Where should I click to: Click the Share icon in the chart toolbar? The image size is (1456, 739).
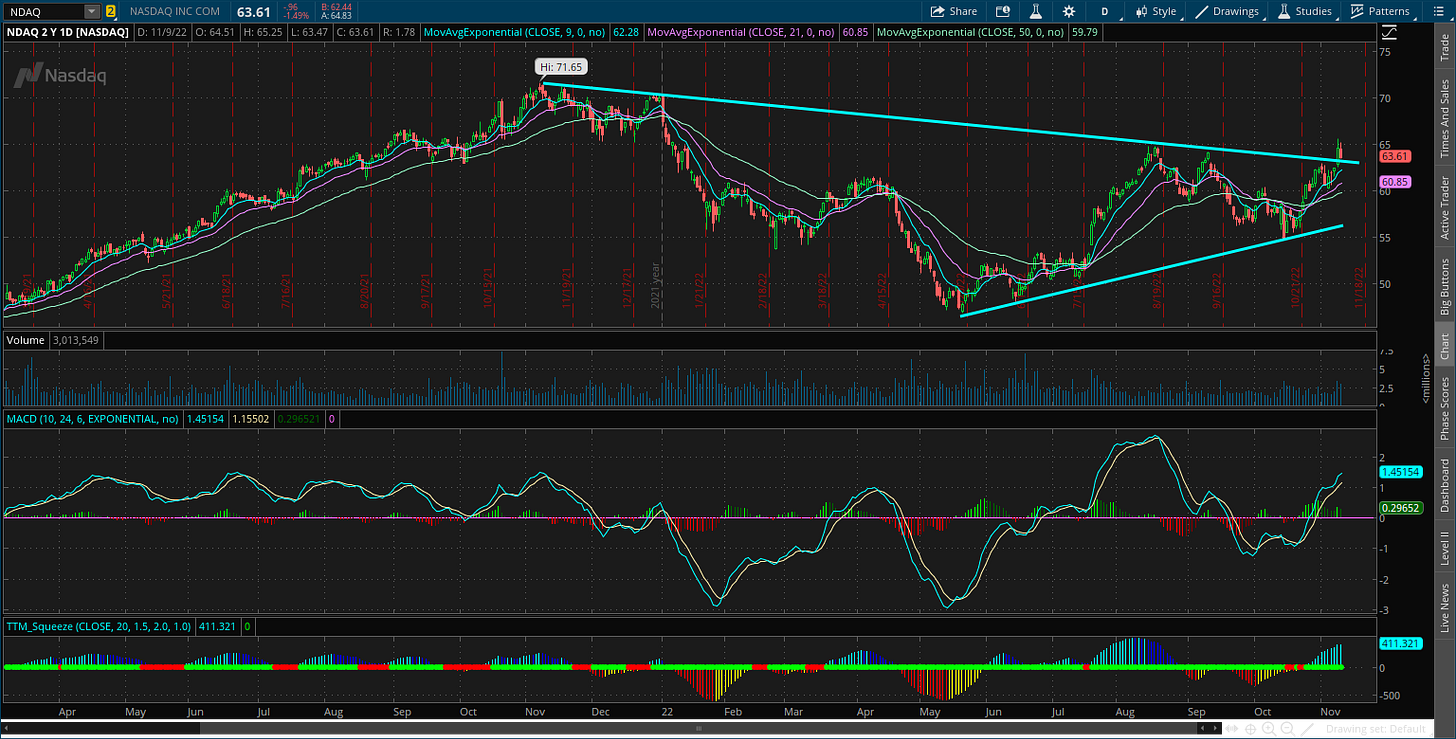tap(954, 11)
